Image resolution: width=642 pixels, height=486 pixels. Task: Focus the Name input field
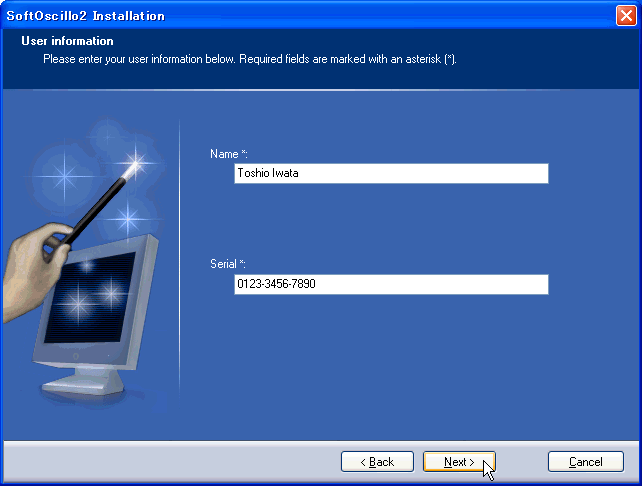[391, 174]
